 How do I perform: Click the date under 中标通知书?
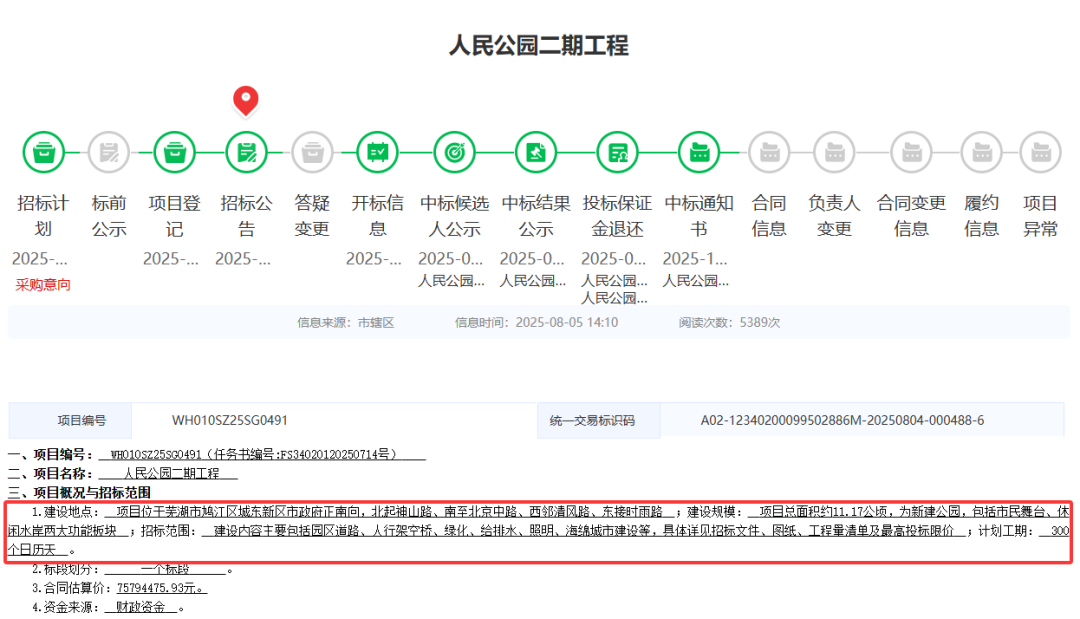(695, 259)
